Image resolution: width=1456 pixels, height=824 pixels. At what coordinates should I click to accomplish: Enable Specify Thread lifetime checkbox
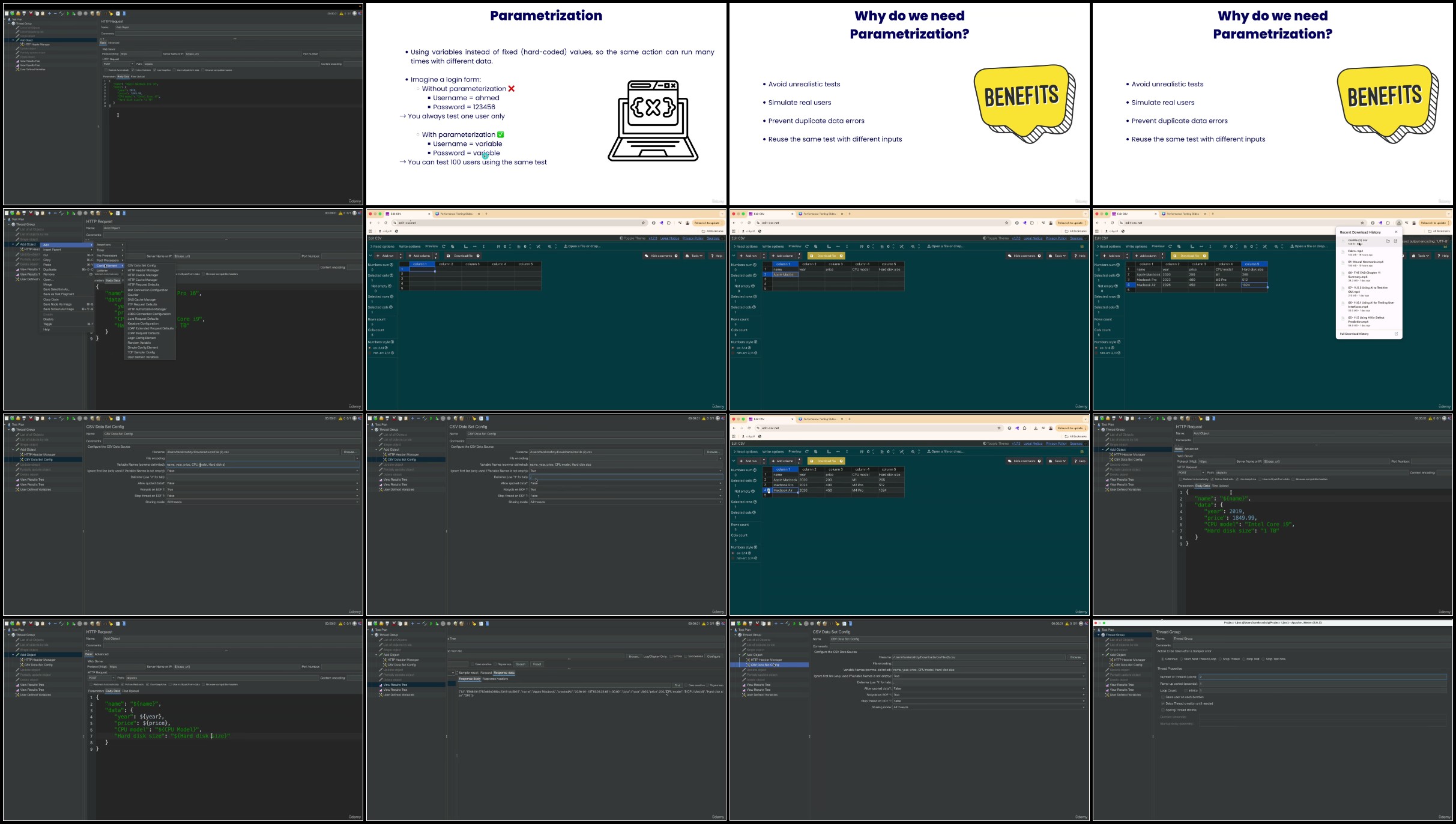pyautogui.click(x=1163, y=710)
